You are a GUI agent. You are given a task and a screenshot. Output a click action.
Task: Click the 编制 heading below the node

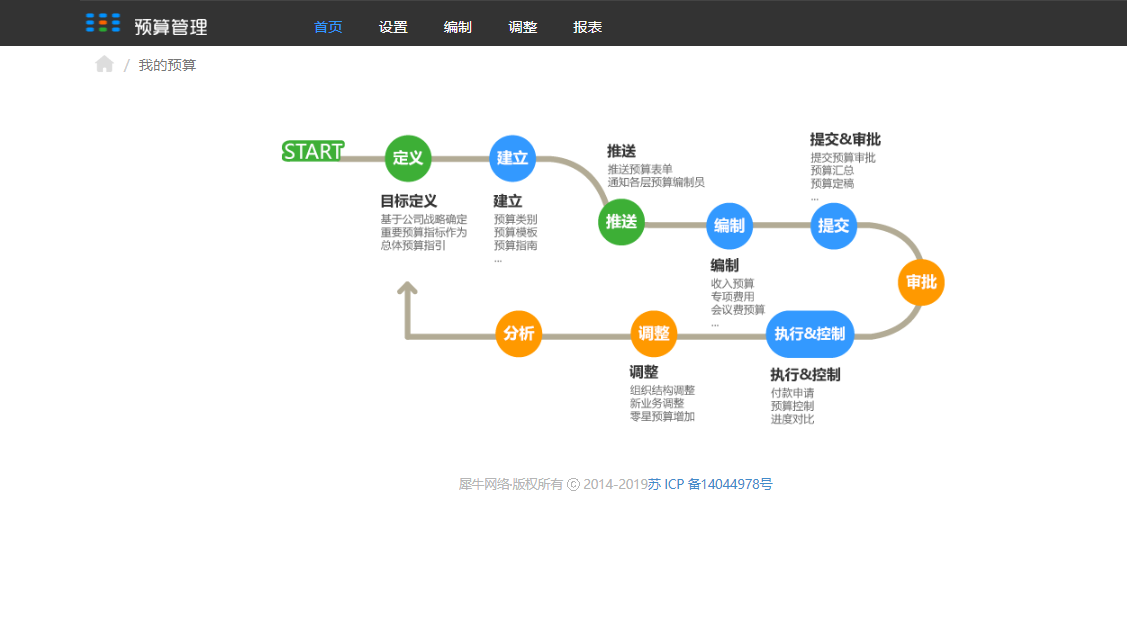[x=724, y=265]
